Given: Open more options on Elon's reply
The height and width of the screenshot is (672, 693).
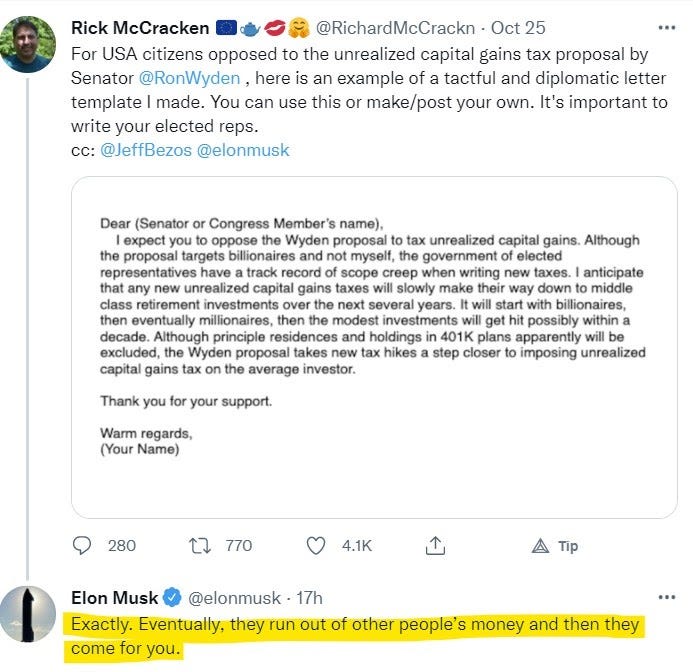Looking at the screenshot, I should pyautogui.click(x=666, y=597).
